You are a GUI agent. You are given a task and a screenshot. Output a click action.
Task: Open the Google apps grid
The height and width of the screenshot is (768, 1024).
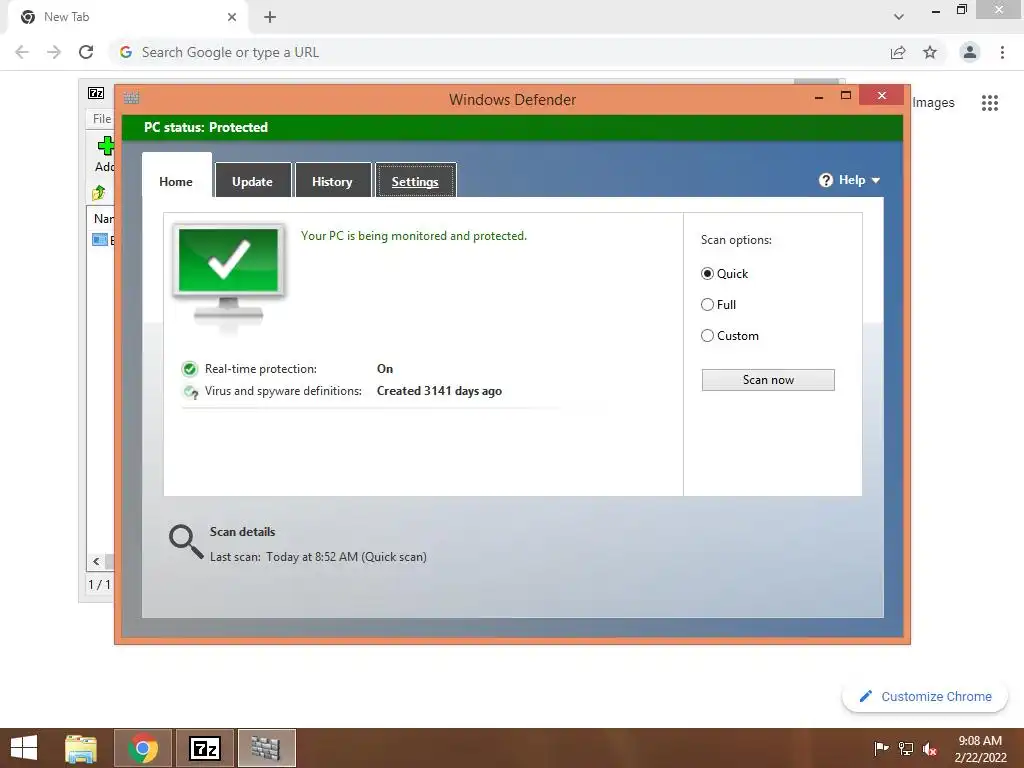(x=990, y=103)
